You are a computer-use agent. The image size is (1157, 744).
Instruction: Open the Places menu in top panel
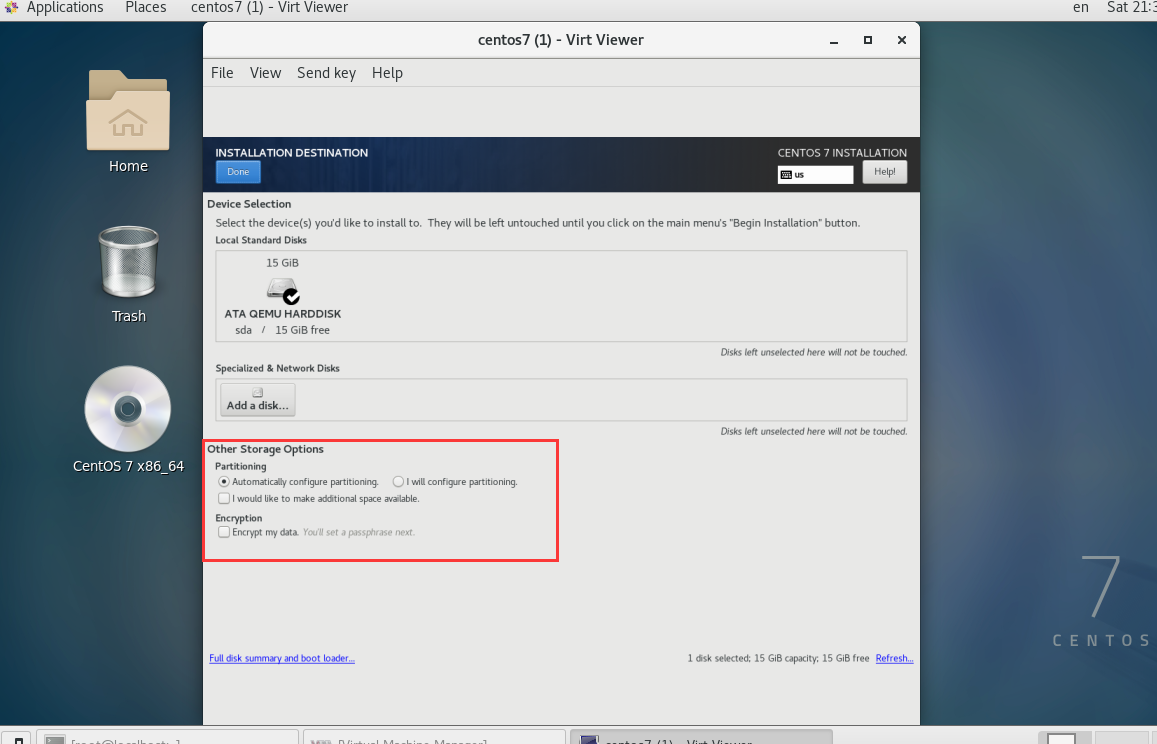[x=145, y=7]
